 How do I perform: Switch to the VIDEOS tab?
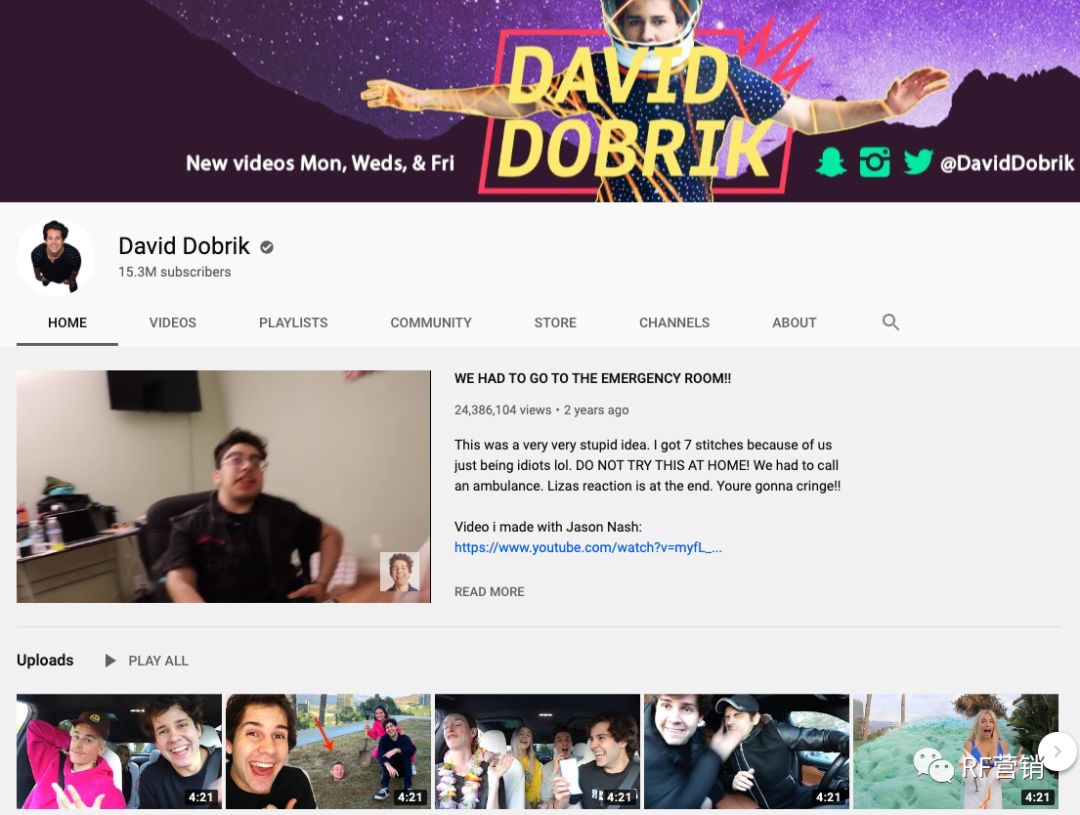click(173, 322)
